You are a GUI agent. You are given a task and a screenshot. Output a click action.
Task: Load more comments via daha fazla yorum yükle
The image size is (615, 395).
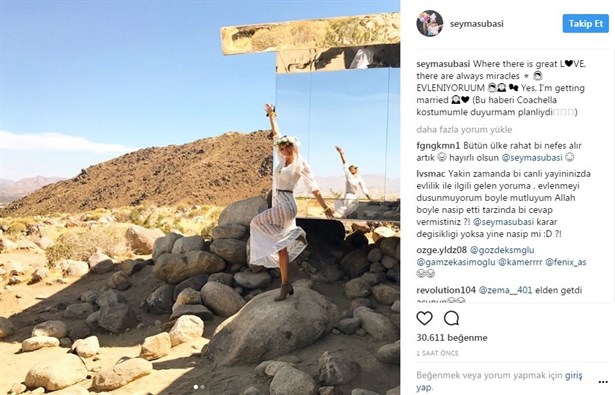point(464,129)
